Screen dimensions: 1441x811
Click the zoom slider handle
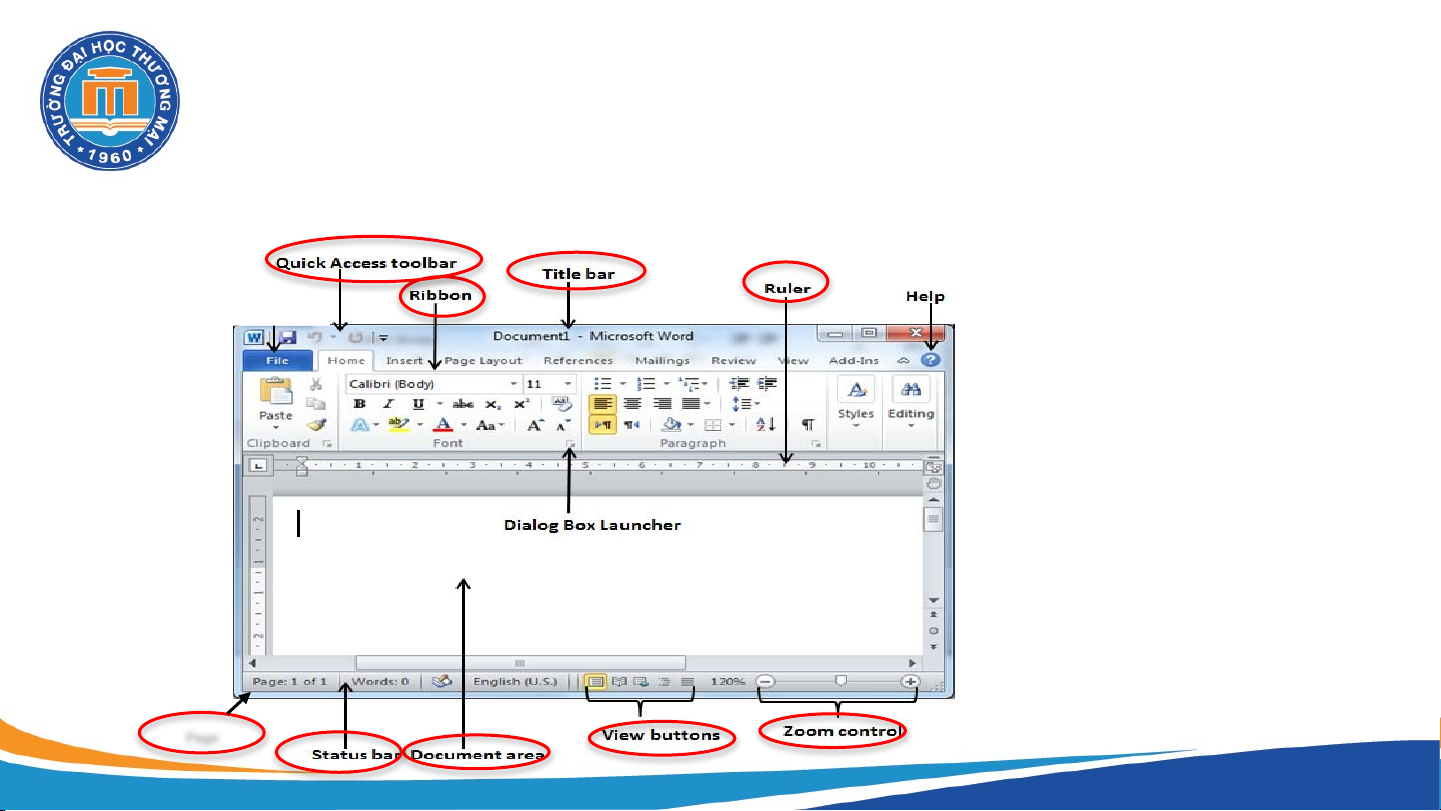(x=841, y=681)
